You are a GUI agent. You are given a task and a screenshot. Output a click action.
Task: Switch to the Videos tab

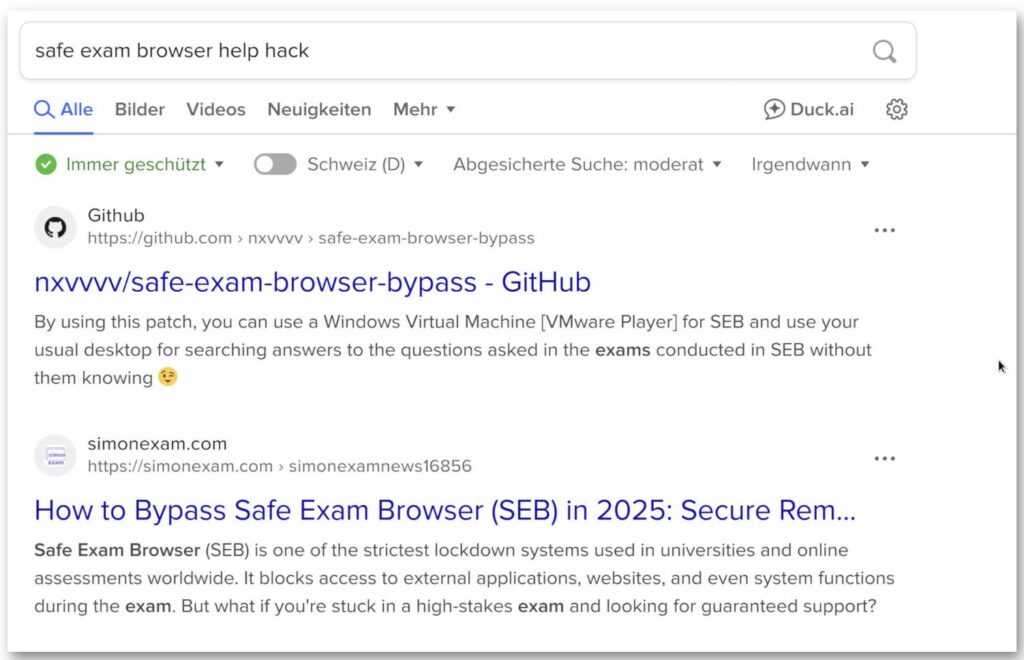click(x=216, y=109)
